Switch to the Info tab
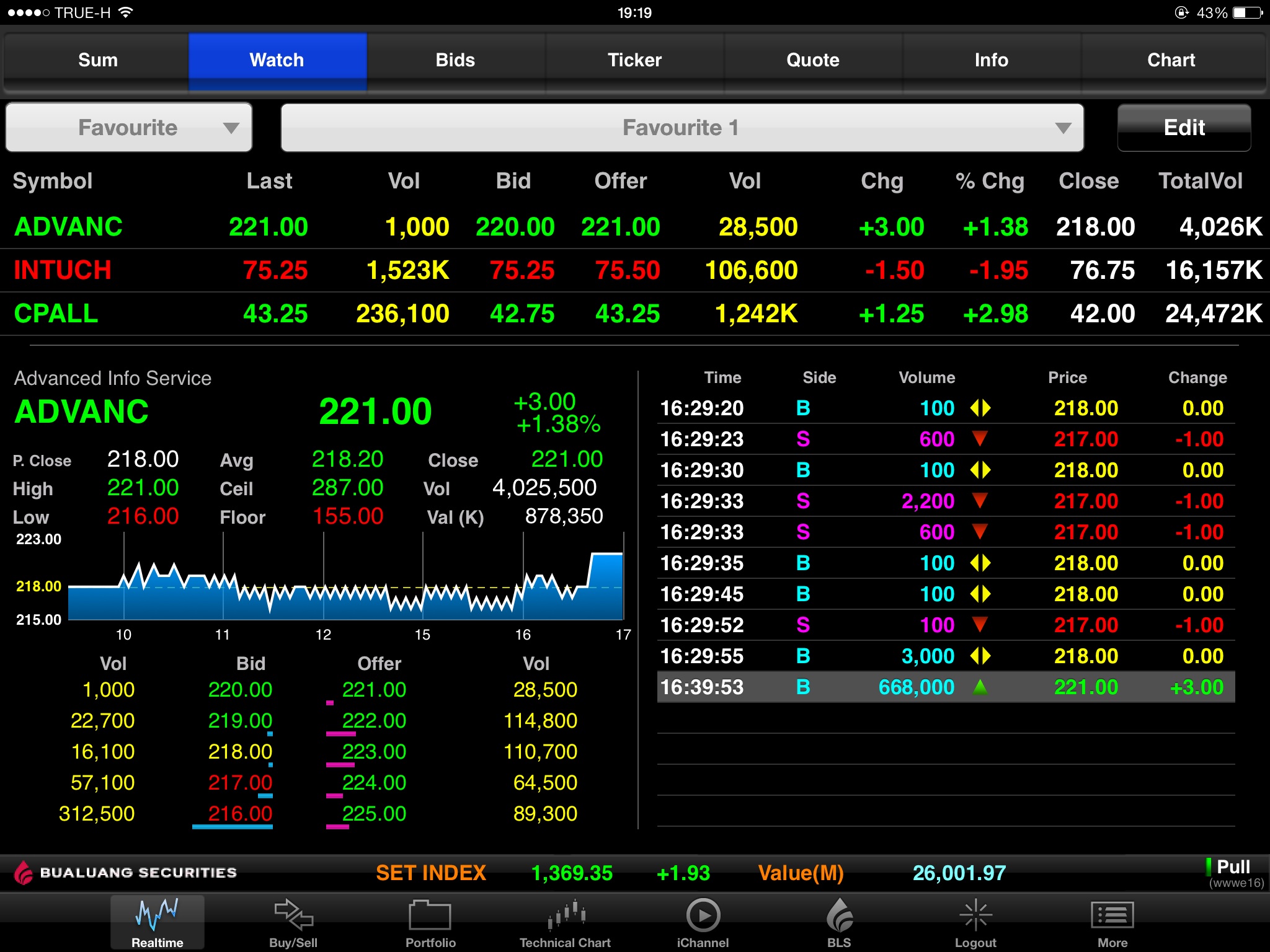Viewport: 1270px width, 952px height. 992,60
